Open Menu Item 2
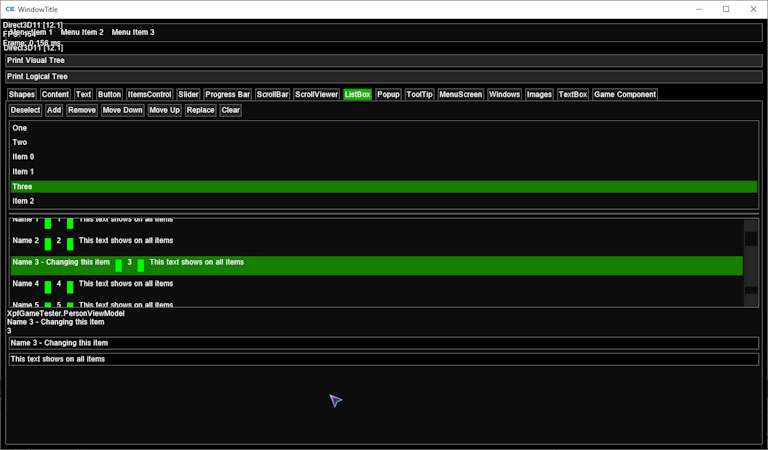Viewport: 768px width, 450px height. pos(82,32)
